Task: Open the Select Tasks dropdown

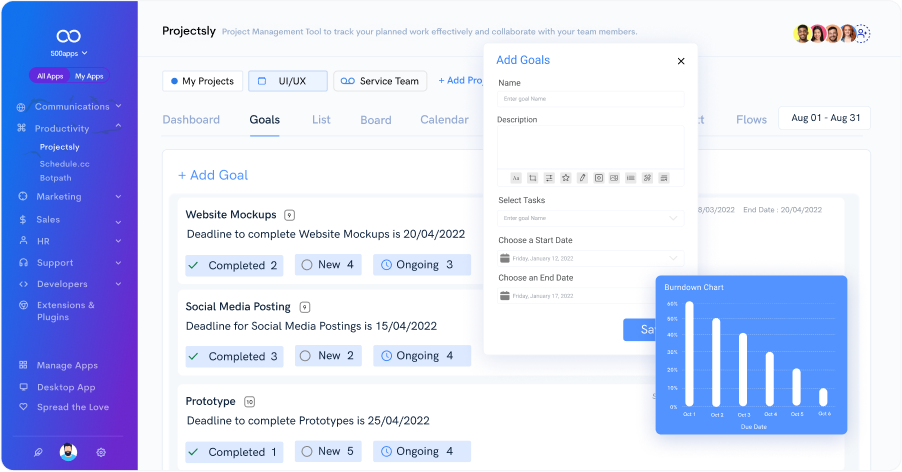Action: (590, 217)
